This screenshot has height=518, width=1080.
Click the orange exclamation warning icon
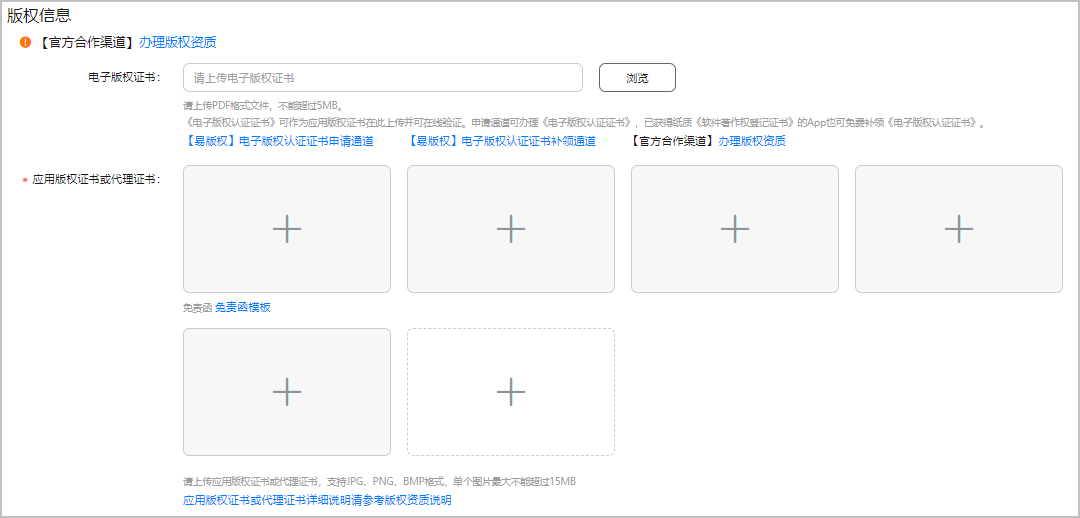(25, 43)
